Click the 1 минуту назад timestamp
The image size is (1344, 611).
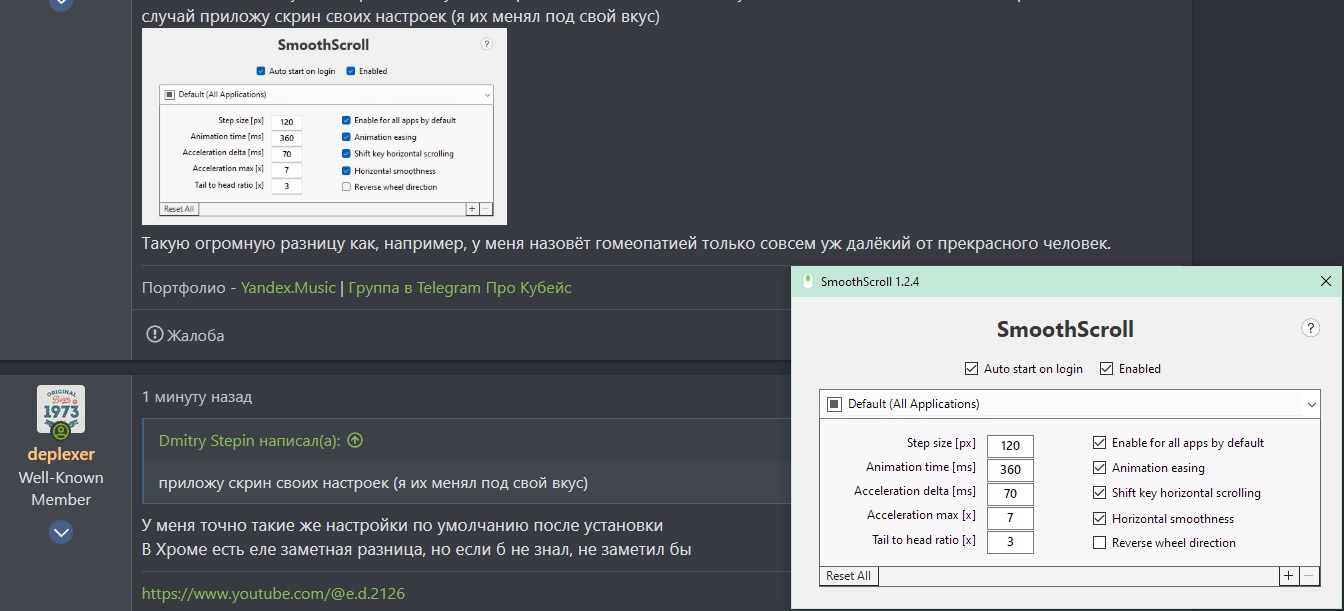point(197,397)
